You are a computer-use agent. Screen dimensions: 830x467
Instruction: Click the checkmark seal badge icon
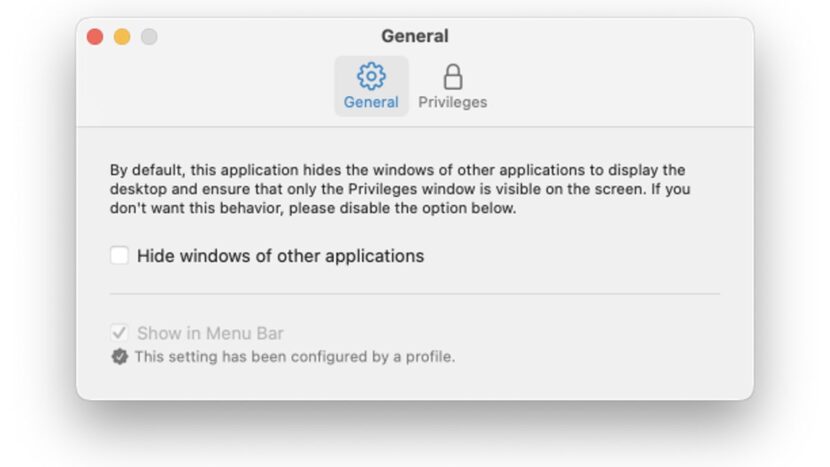point(119,357)
